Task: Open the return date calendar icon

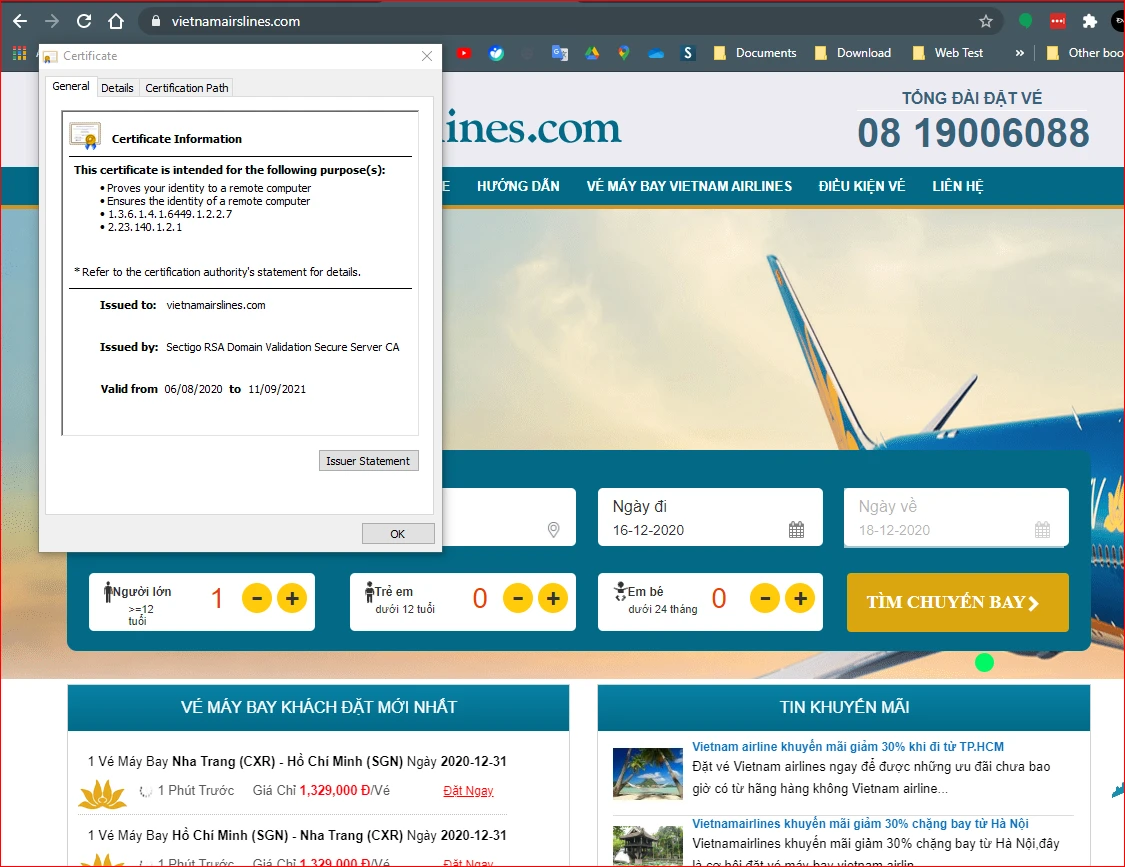Action: click(1042, 530)
